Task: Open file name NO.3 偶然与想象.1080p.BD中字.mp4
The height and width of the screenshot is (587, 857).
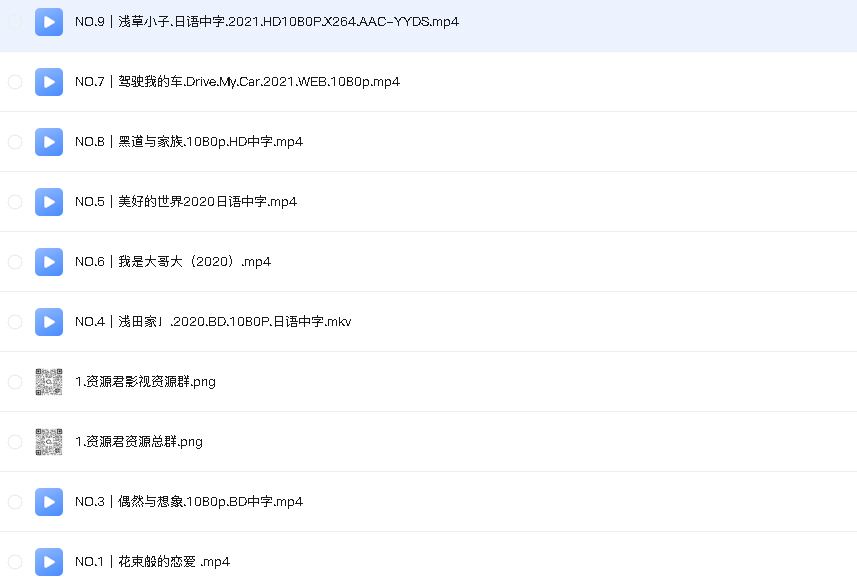Action: coord(189,502)
